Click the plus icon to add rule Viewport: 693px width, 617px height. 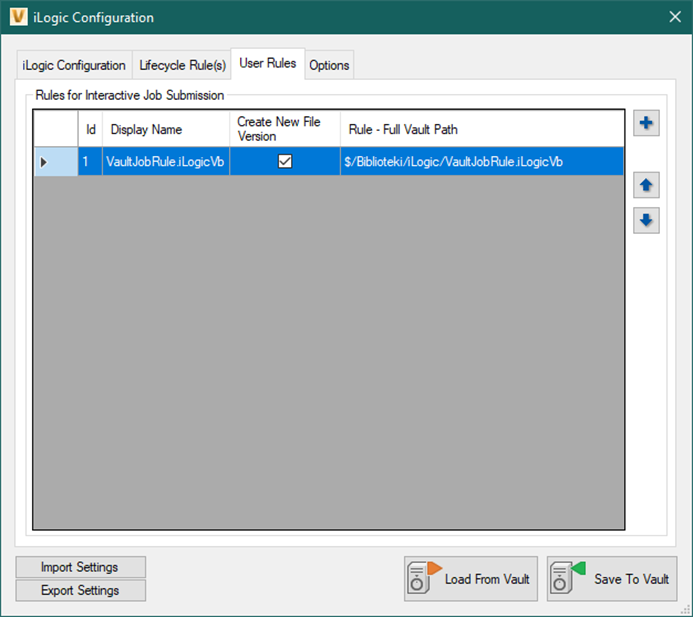[647, 124]
